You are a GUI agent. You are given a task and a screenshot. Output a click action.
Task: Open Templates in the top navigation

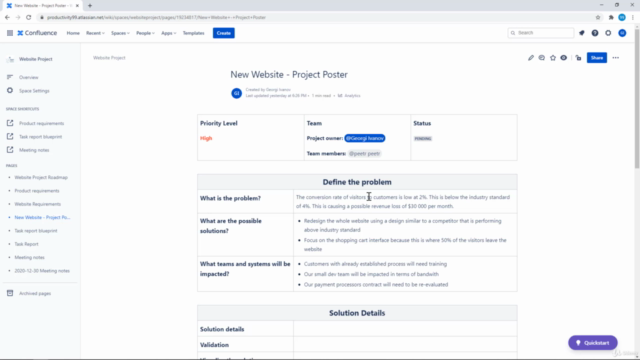click(193, 33)
